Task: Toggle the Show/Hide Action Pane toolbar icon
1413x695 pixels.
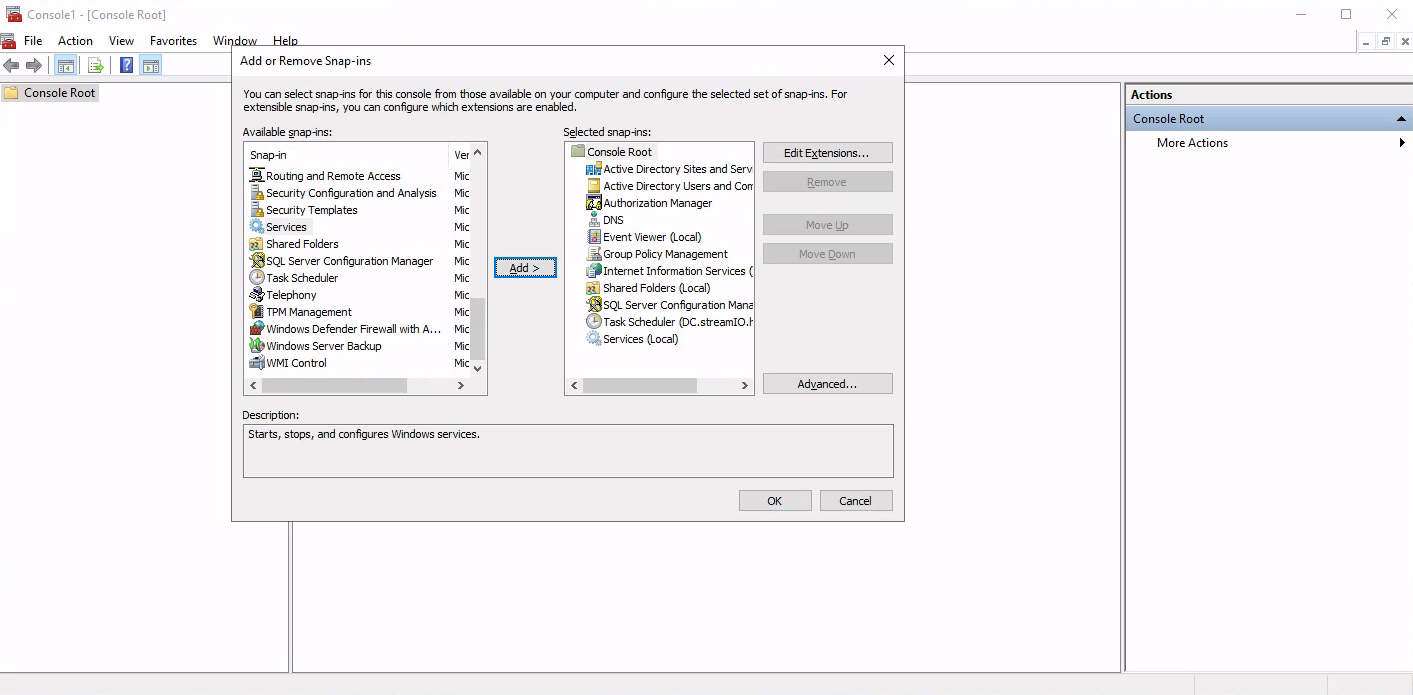Action: click(x=151, y=66)
